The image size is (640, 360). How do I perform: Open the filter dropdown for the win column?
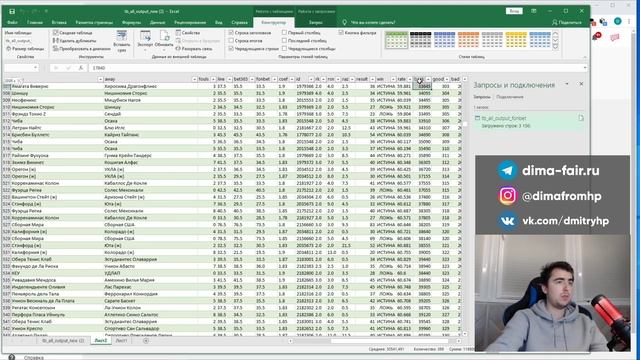(x=393, y=79)
